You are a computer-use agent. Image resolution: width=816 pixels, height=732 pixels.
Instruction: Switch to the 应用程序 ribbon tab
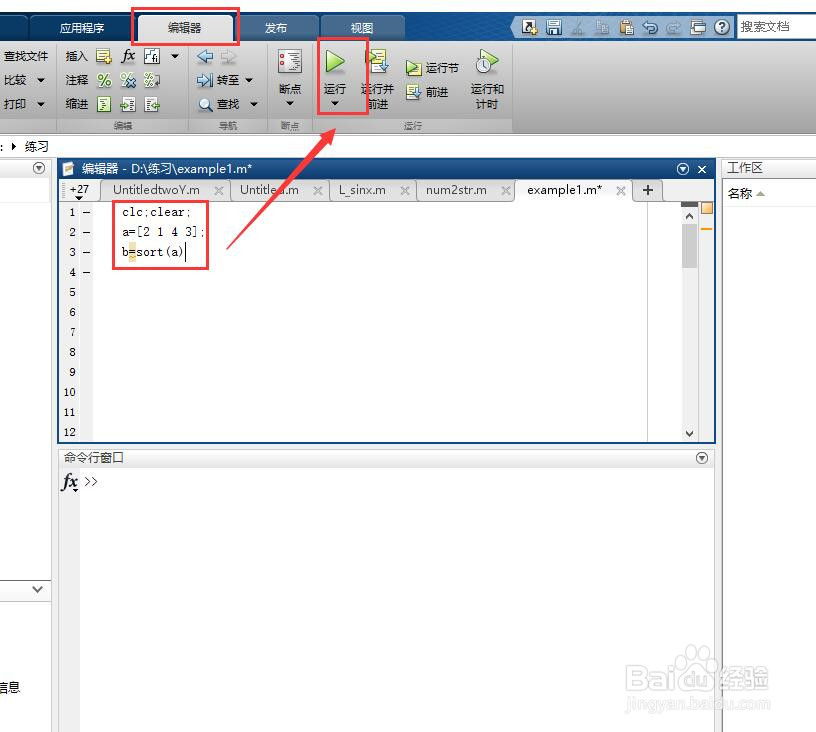click(x=81, y=28)
